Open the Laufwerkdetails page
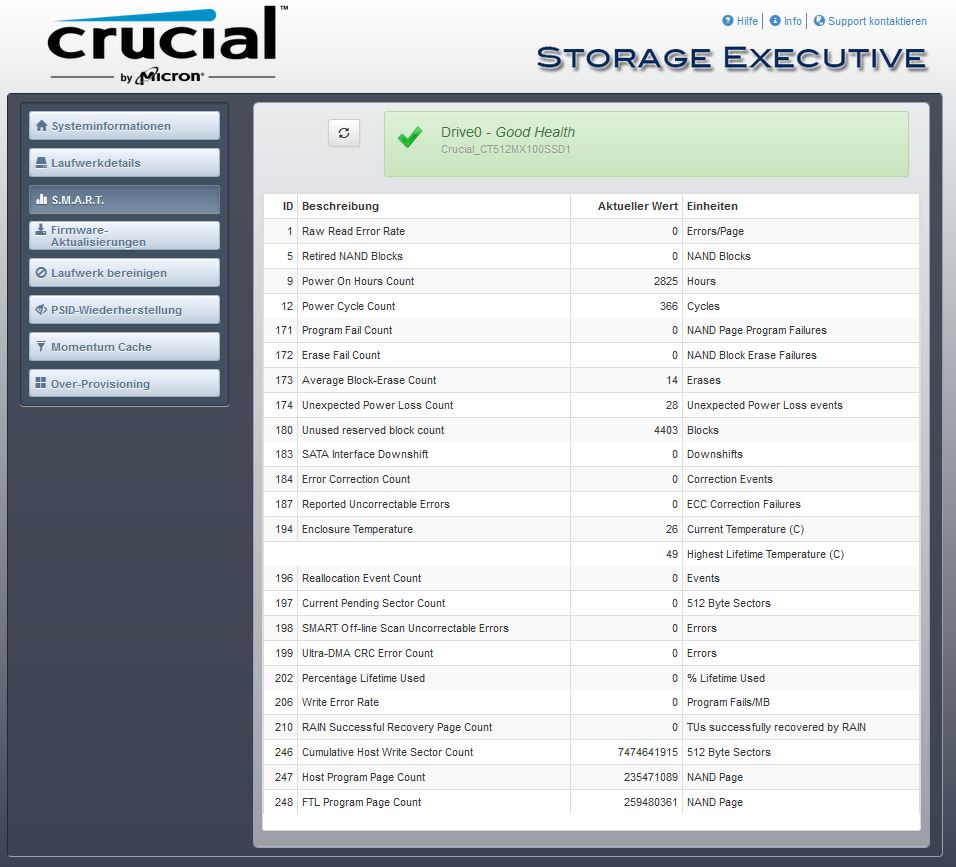The width and height of the screenshot is (956, 867). pos(124,163)
